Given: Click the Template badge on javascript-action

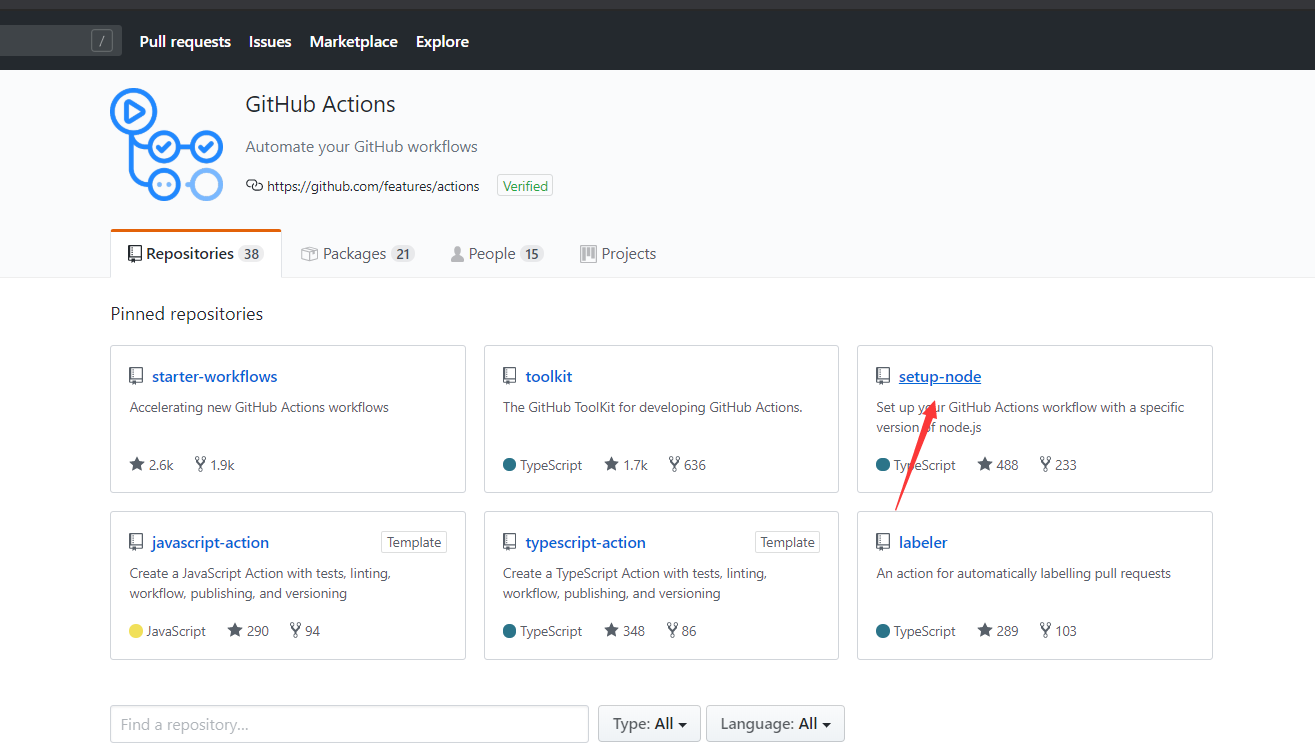Looking at the screenshot, I should coord(414,542).
